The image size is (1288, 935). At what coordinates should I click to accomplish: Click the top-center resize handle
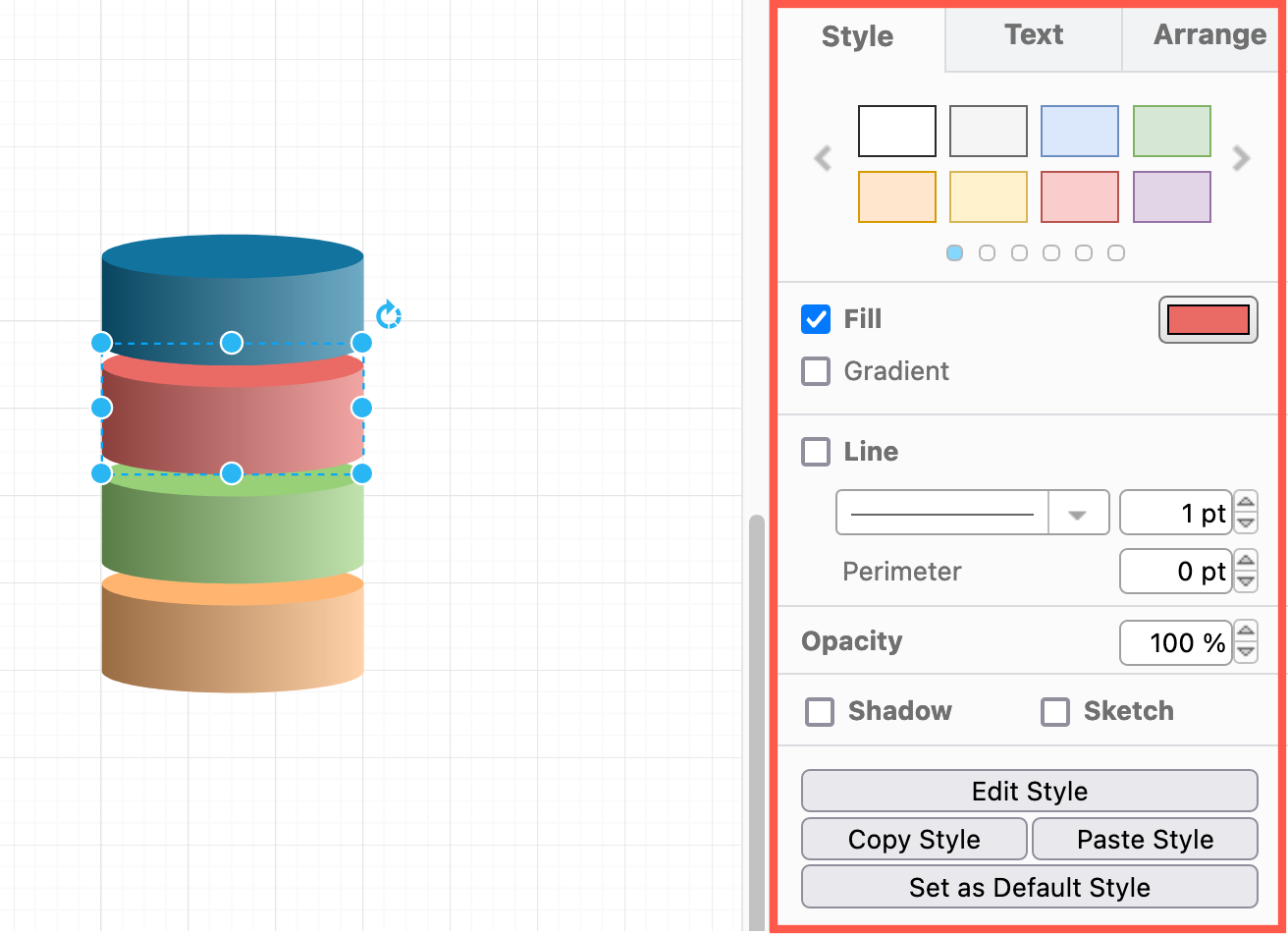pos(231,342)
